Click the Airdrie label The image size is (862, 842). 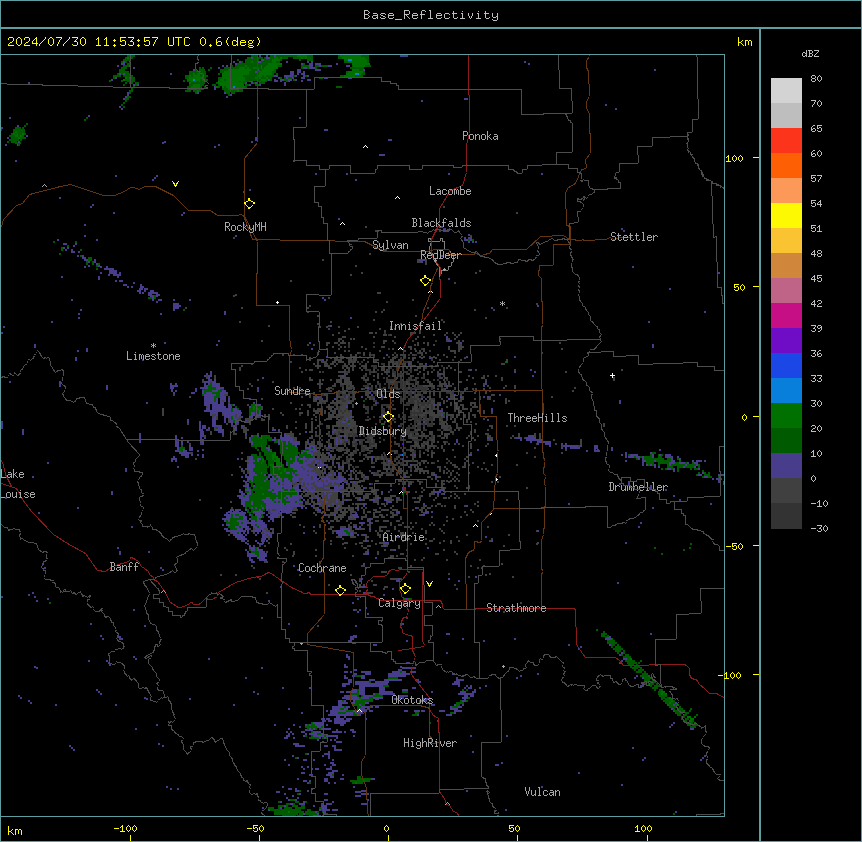(x=404, y=537)
